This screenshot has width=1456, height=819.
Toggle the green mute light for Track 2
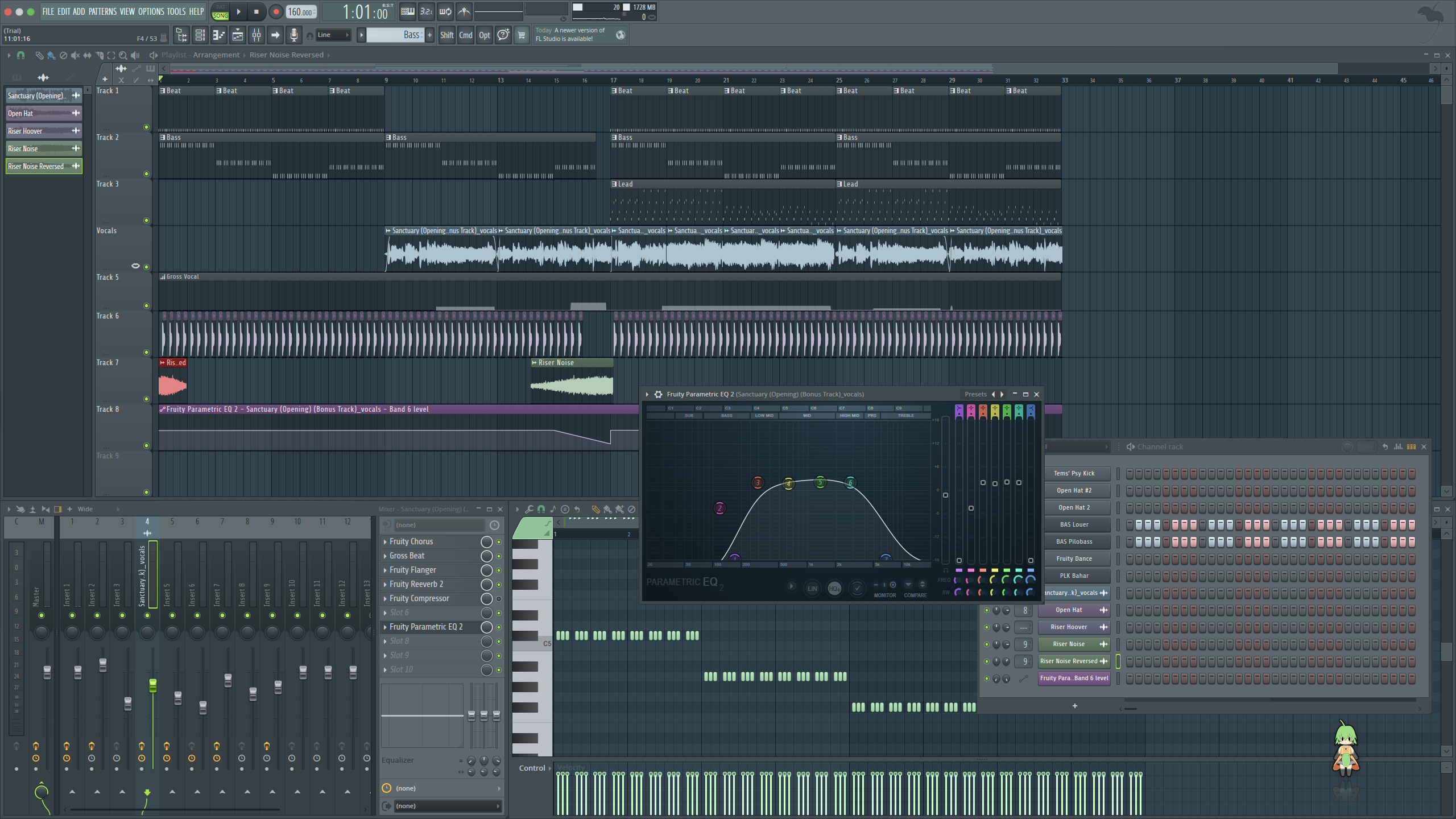(x=146, y=174)
